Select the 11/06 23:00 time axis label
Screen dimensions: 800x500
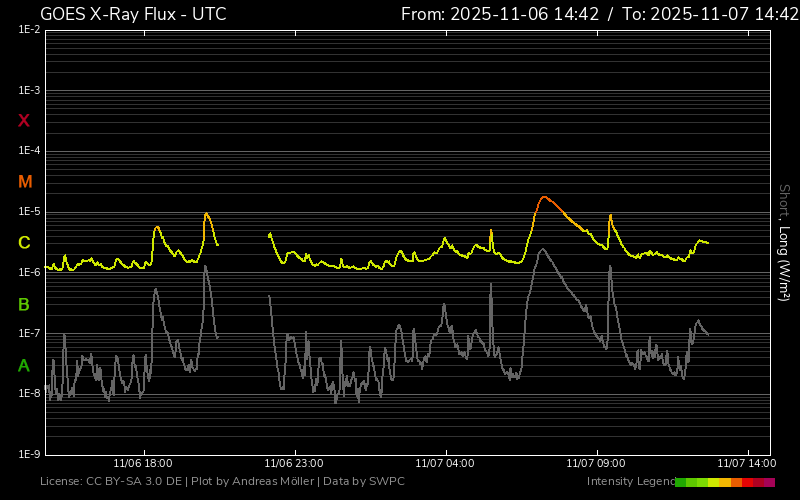point(293,463)
